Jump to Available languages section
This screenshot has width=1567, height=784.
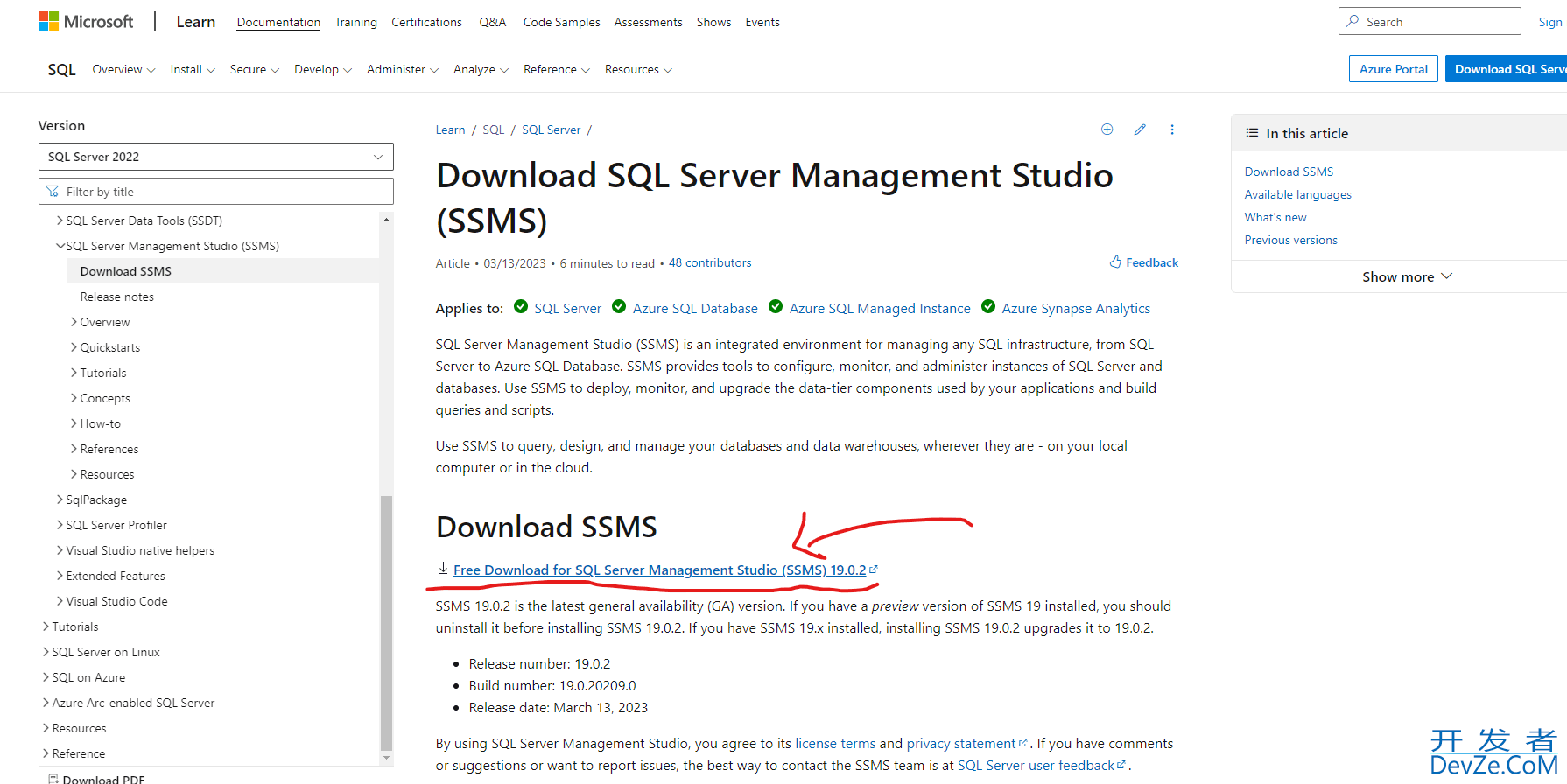pyautogui.click(x=1297, y=194)
